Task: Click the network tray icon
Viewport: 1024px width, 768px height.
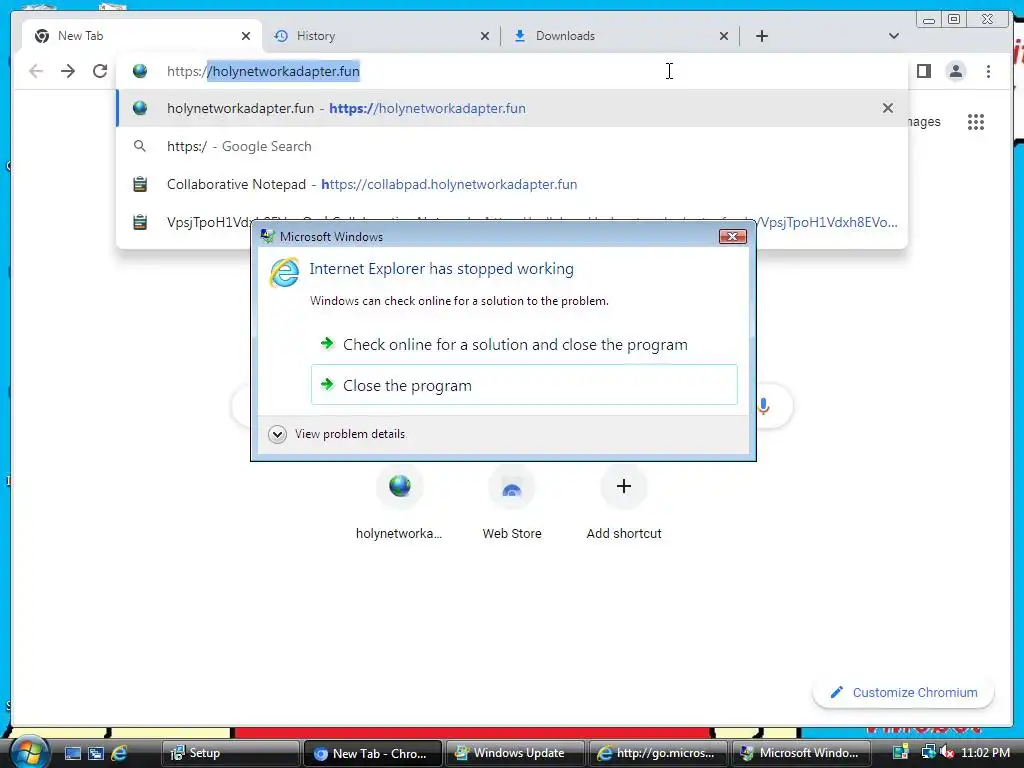Action: coord(927,752)
